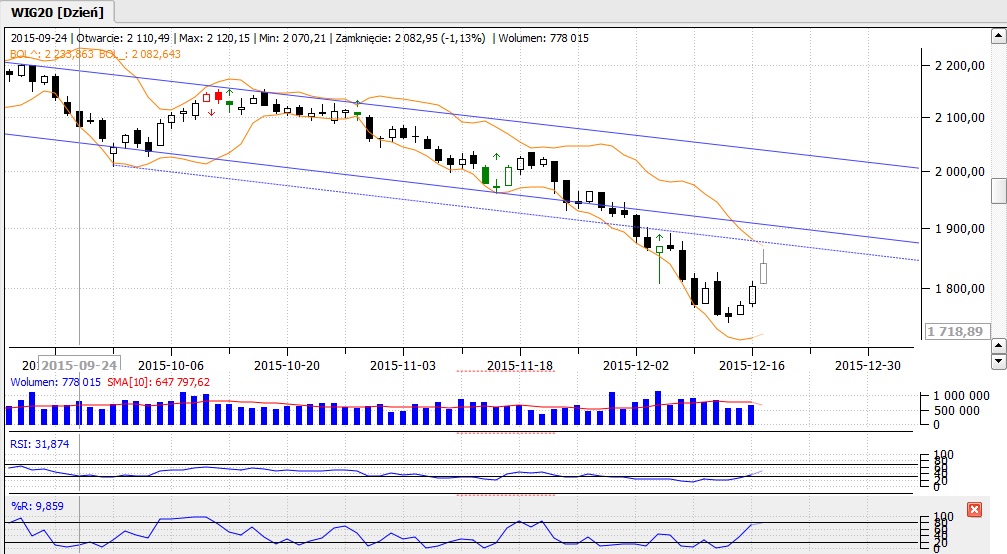This screenshot has width=1007, height=554.
Task: Click the BOL^: 2 233,863 indicator label
Action: pyautogui.click(x=52, y=54)
